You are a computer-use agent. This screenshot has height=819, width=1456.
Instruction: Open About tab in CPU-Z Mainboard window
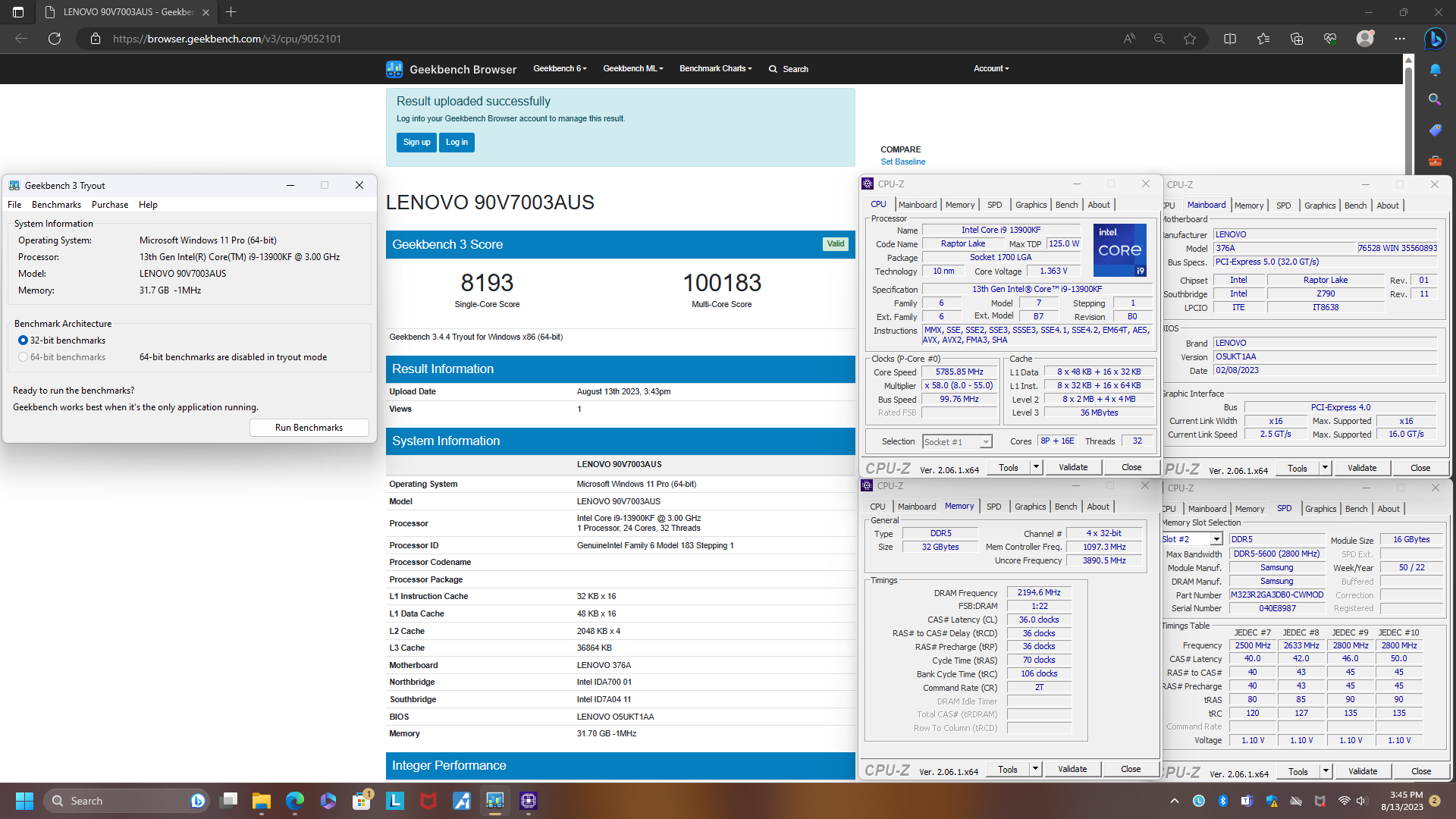1388,206
